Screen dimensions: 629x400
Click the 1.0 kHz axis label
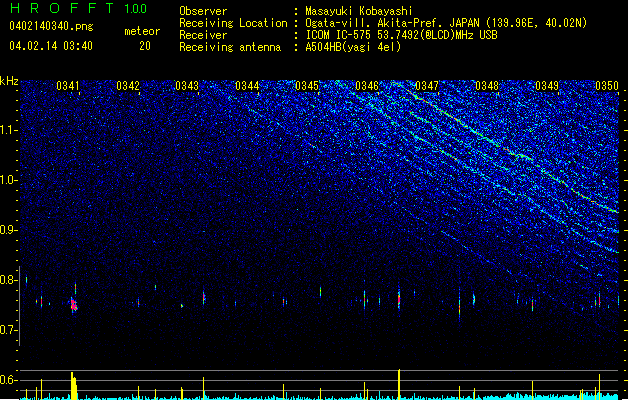tap(8, 180)
